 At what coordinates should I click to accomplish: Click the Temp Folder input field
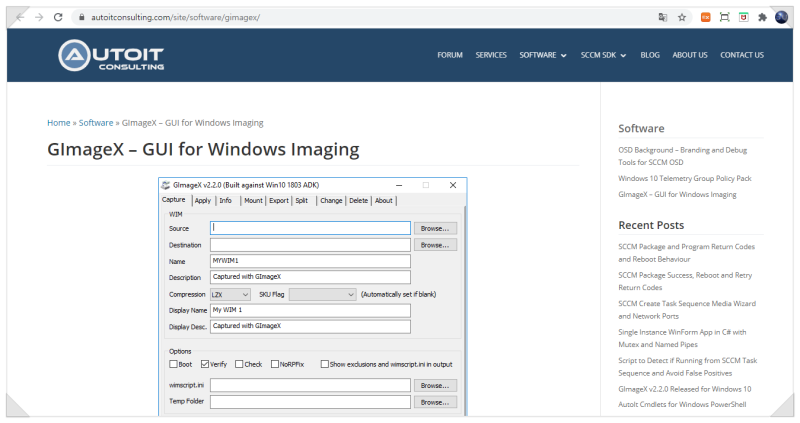[x=310, y=402]
